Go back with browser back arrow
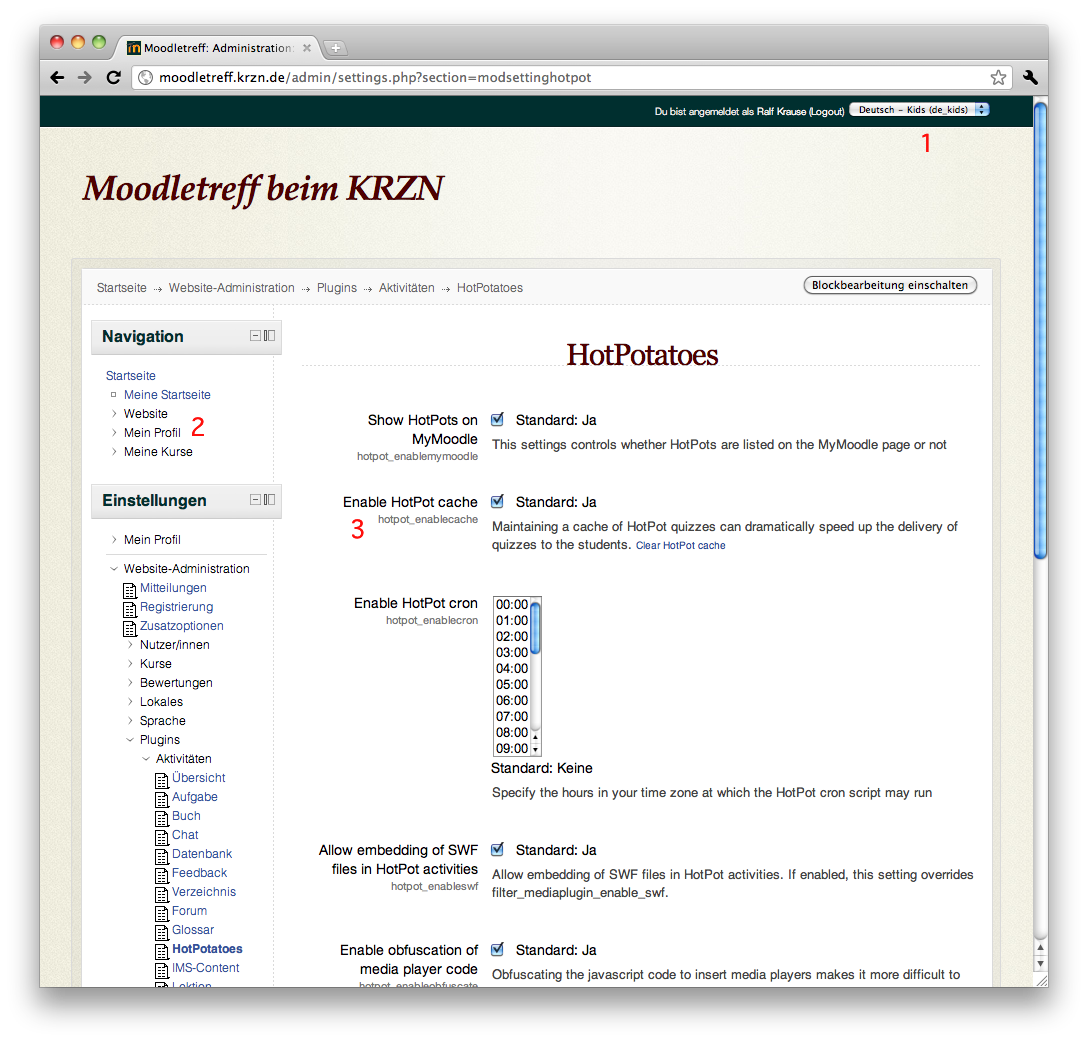This screenshot has width=1088, height=1042. [x=58, y=78]
